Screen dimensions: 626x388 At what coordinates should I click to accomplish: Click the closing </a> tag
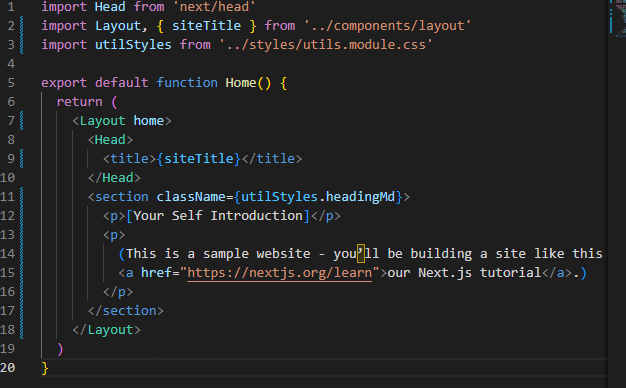[x=557, y=273]
